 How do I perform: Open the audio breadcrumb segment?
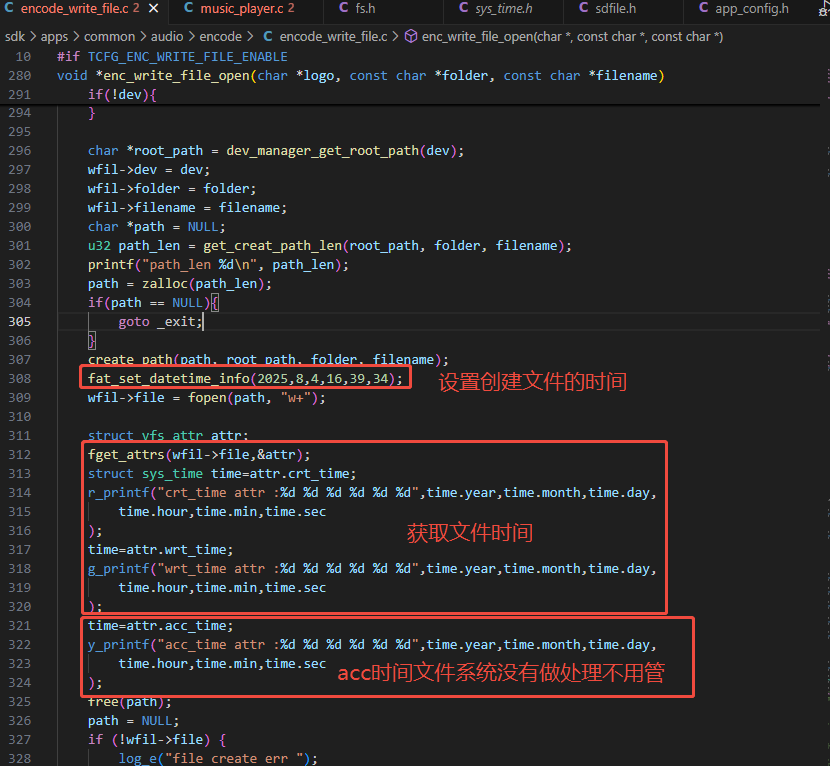tap(167, 37)
